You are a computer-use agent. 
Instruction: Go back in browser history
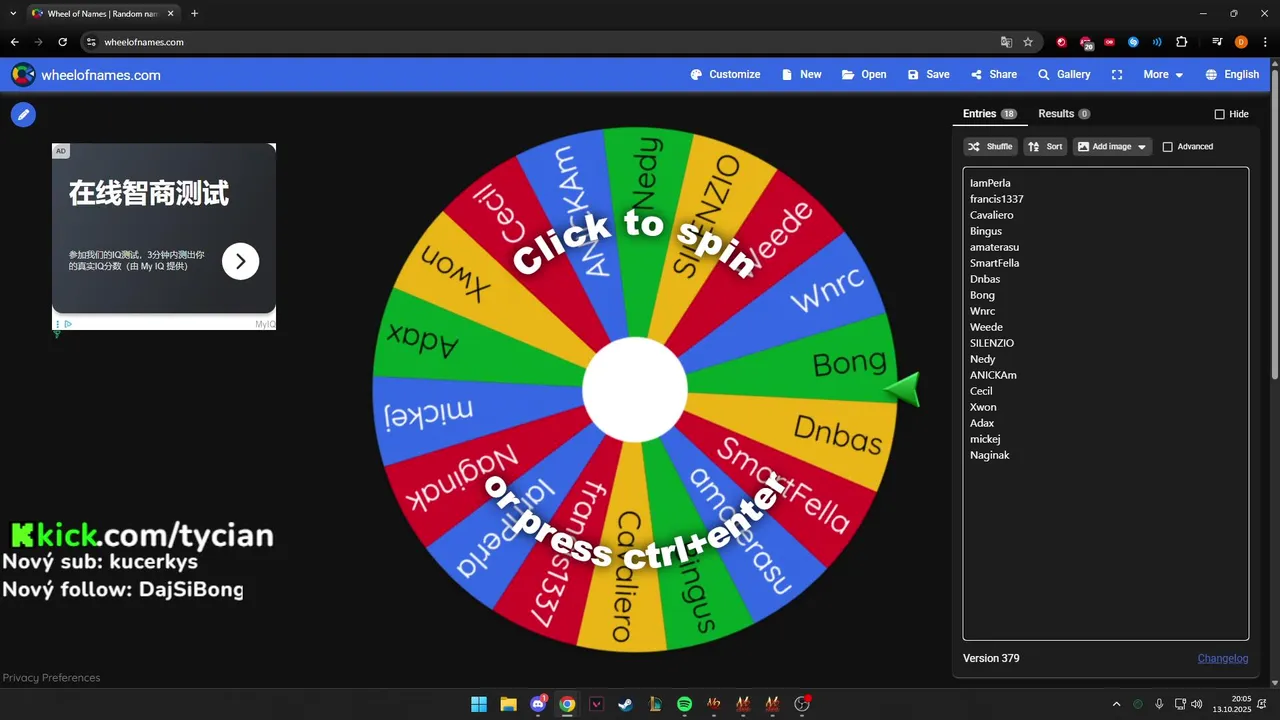(14, 42)
